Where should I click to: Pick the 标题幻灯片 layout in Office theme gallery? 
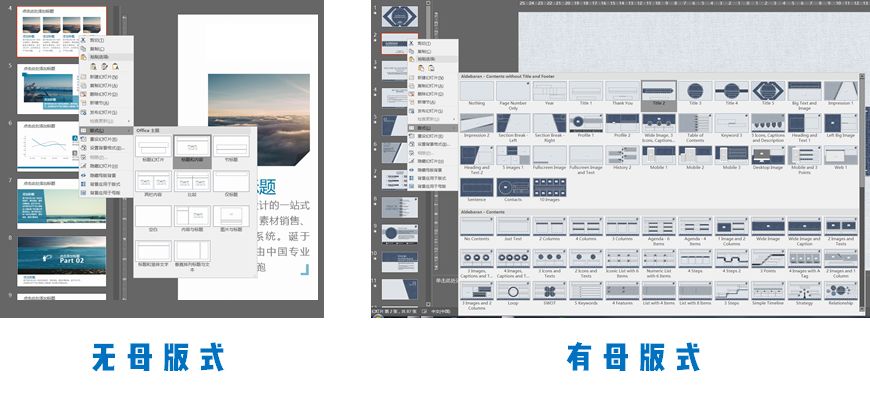pos(153,150)
